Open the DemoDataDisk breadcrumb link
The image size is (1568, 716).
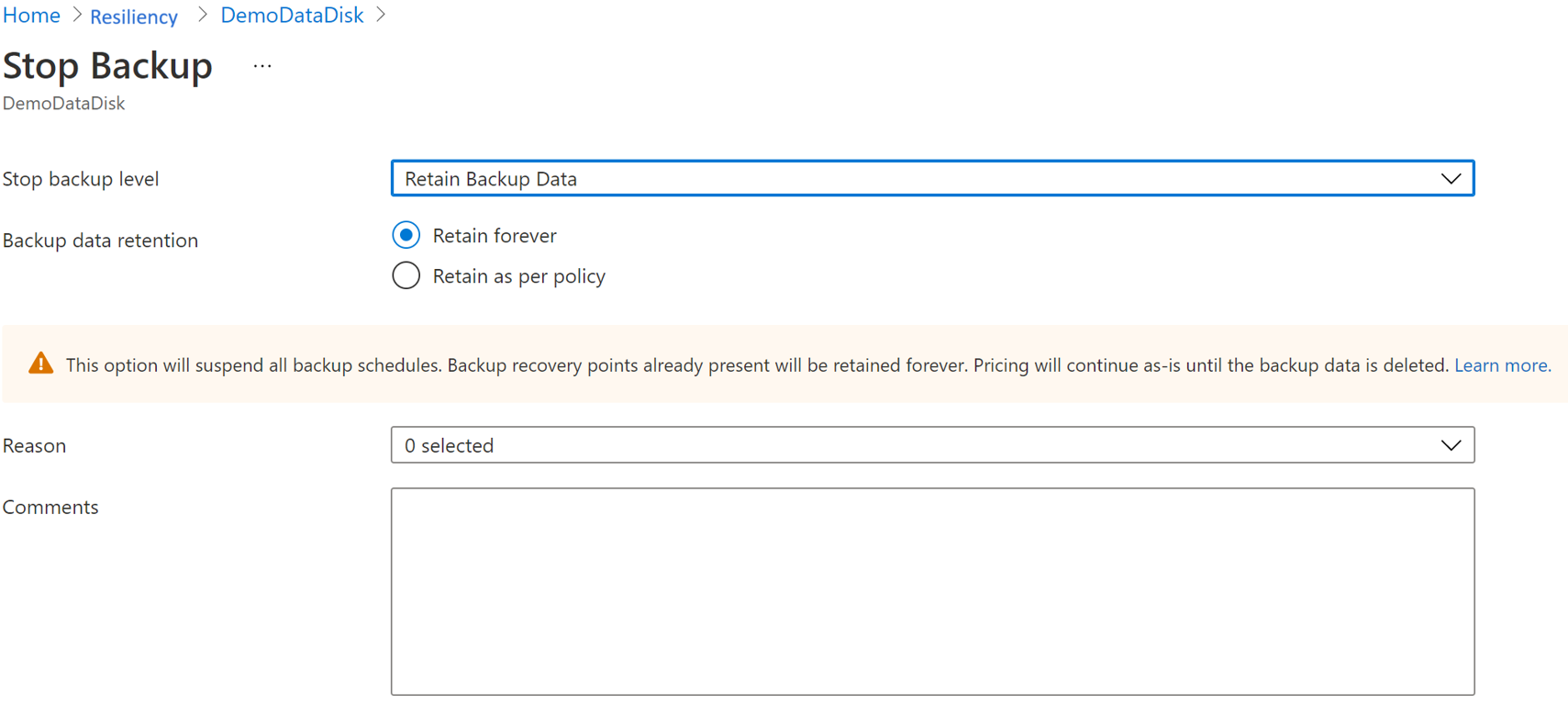[292, 16]
